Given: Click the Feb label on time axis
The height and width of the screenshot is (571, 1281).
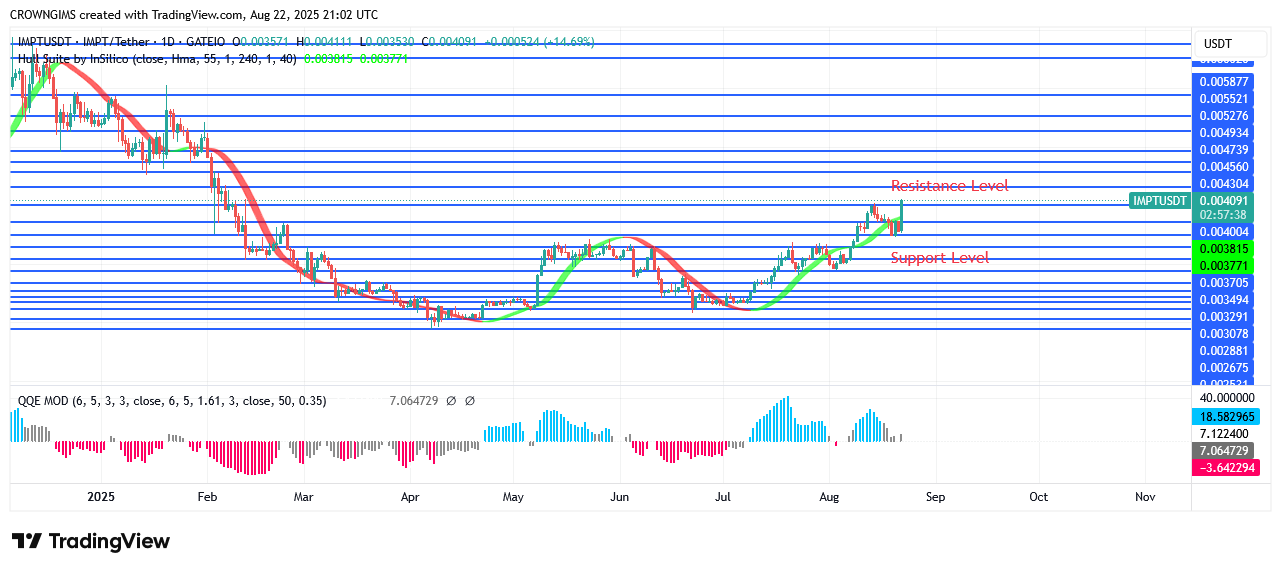Looking at the screenshot, I should 207,496.
